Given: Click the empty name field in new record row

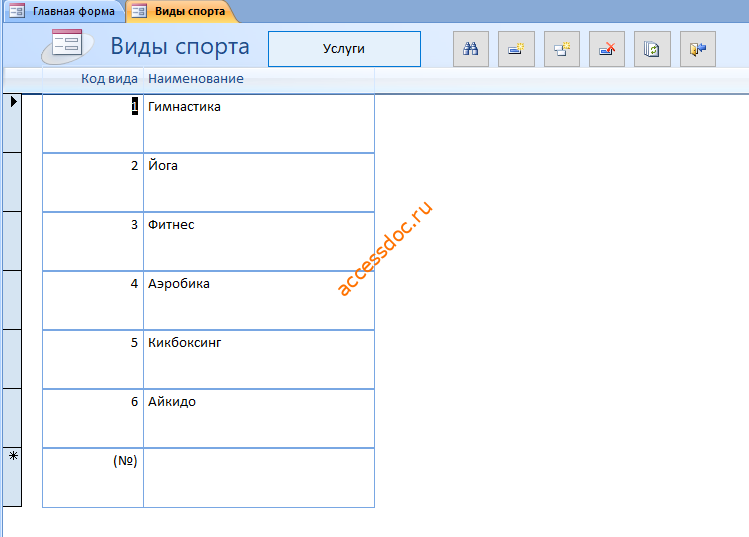Looking at the screenshot, I should [259, 478].
